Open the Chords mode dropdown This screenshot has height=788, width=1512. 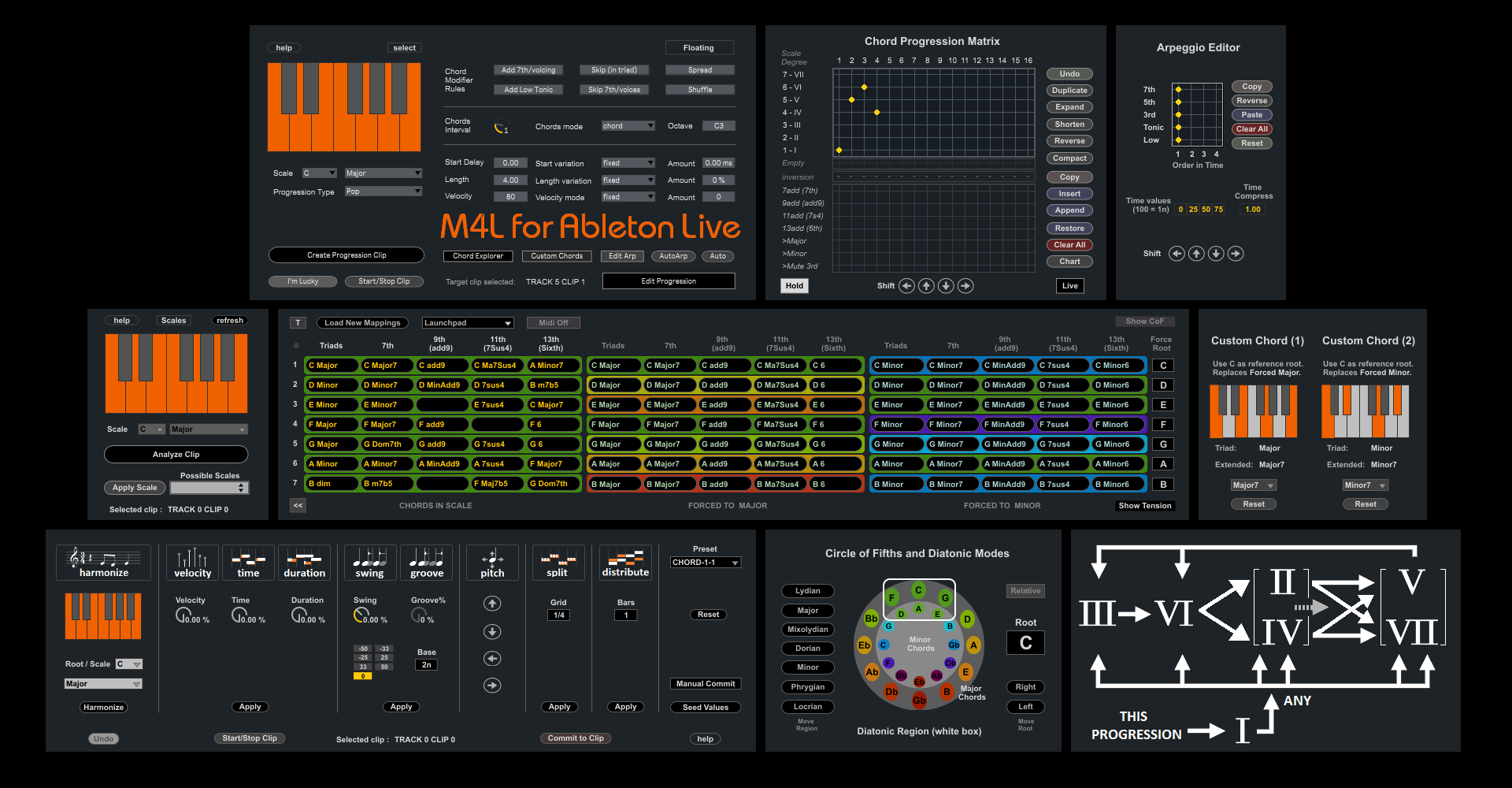coord(628,126)
